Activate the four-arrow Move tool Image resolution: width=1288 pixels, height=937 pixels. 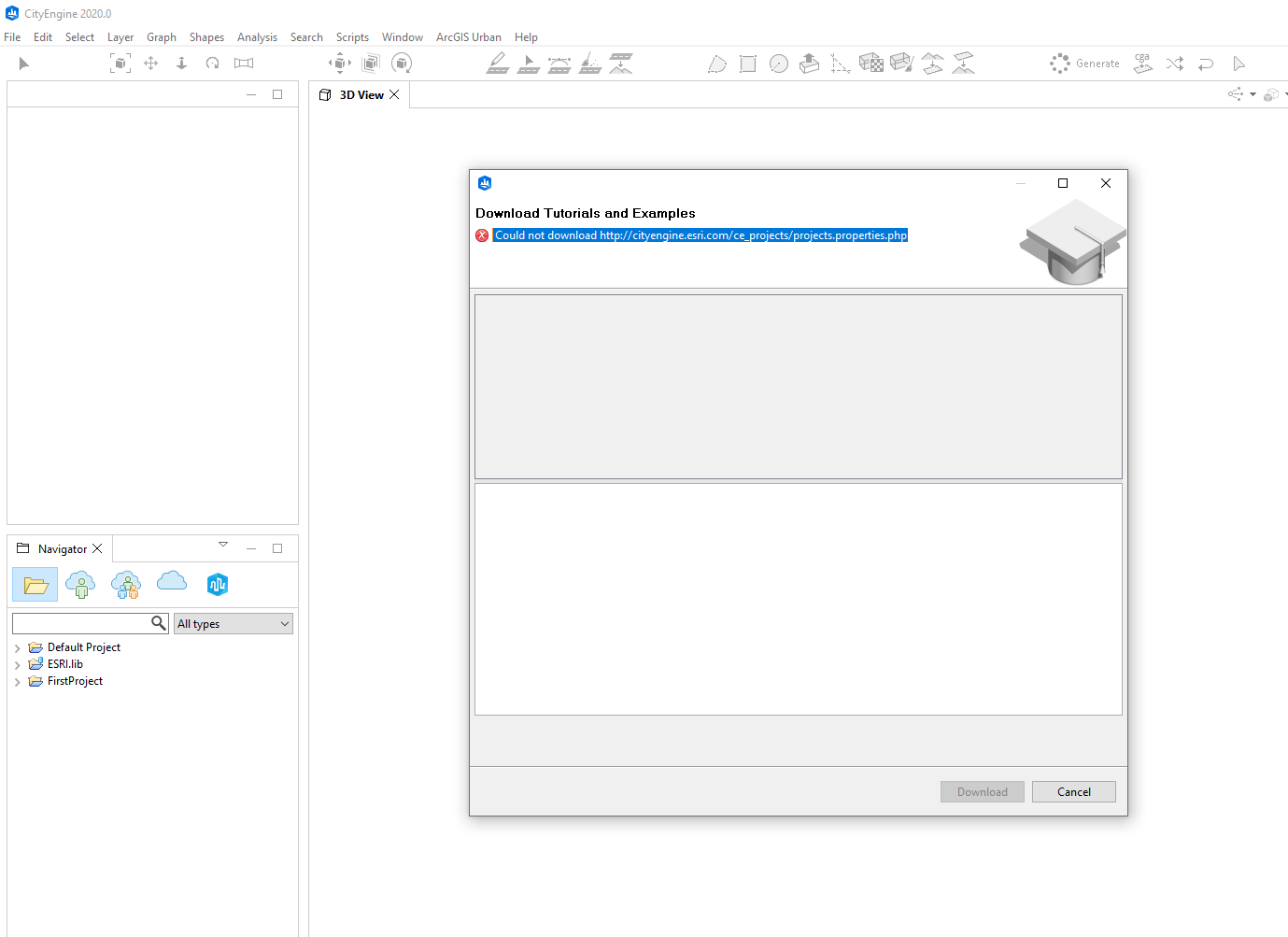[150, 64]
